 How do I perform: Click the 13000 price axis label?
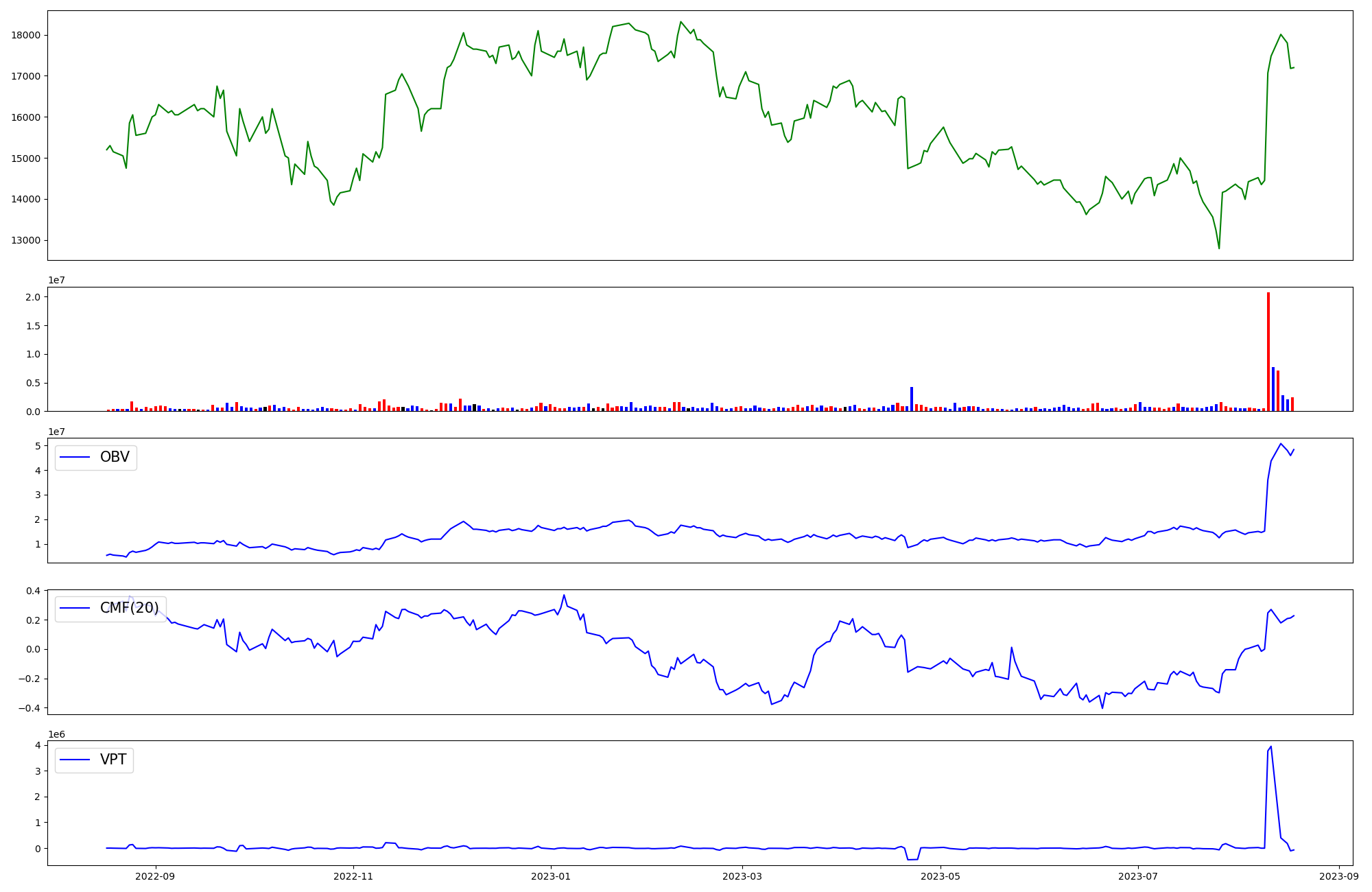[25, 241]
